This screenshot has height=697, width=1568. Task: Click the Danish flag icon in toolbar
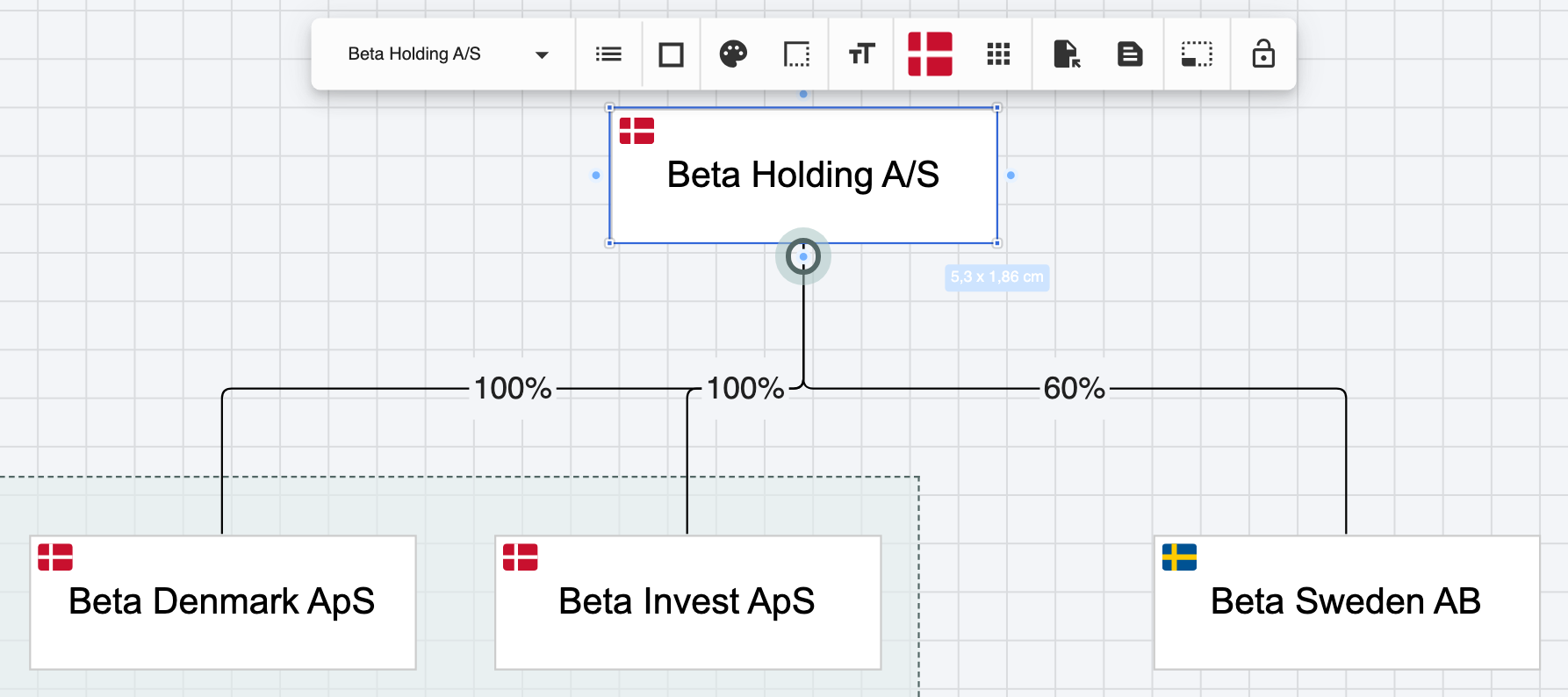[930, 54]
